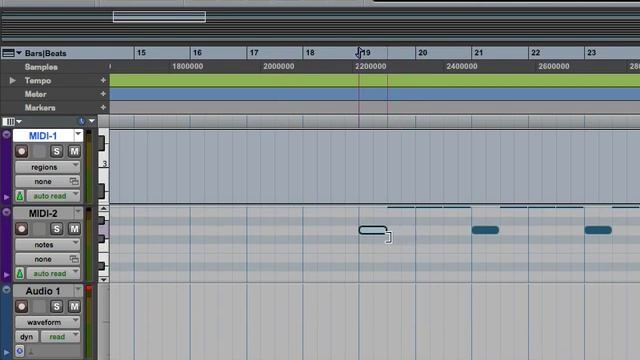Click the Audio 1 dyn voice selector
This screenshot has height=360, width=640.
27,337
